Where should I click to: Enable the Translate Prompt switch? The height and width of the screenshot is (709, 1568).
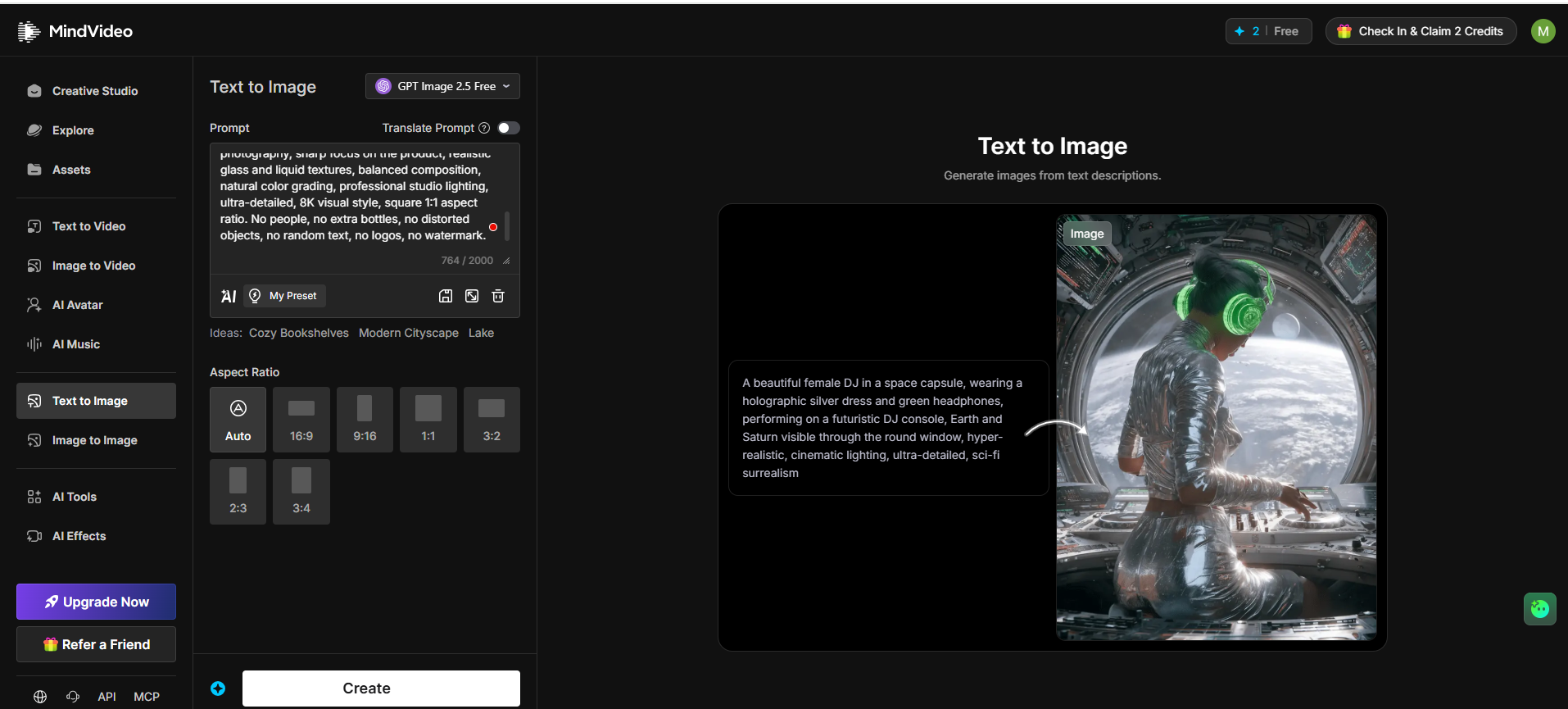click(509, 128)
